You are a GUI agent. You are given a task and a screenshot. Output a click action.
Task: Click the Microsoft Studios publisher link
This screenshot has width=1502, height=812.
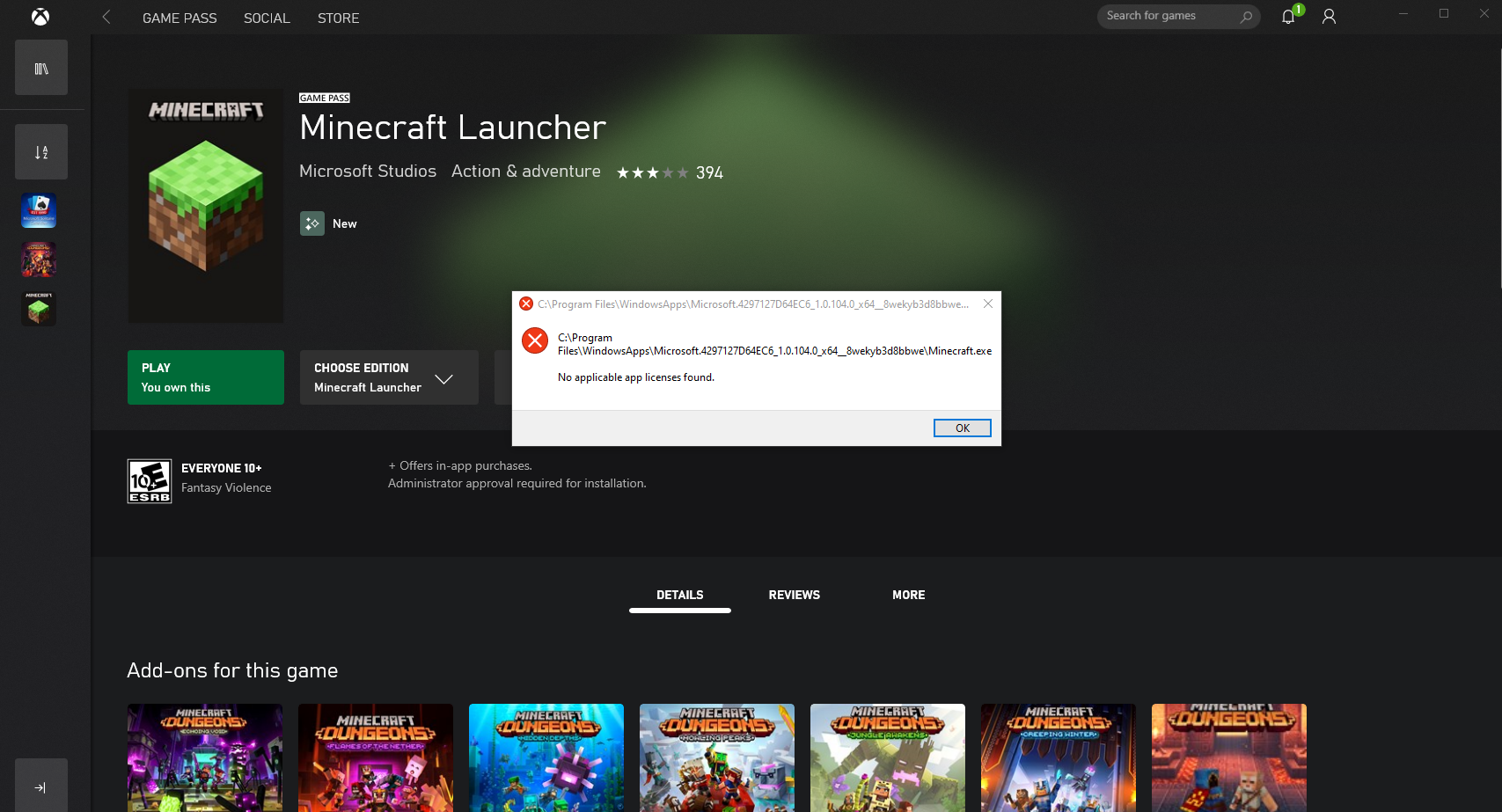[368, 172]
